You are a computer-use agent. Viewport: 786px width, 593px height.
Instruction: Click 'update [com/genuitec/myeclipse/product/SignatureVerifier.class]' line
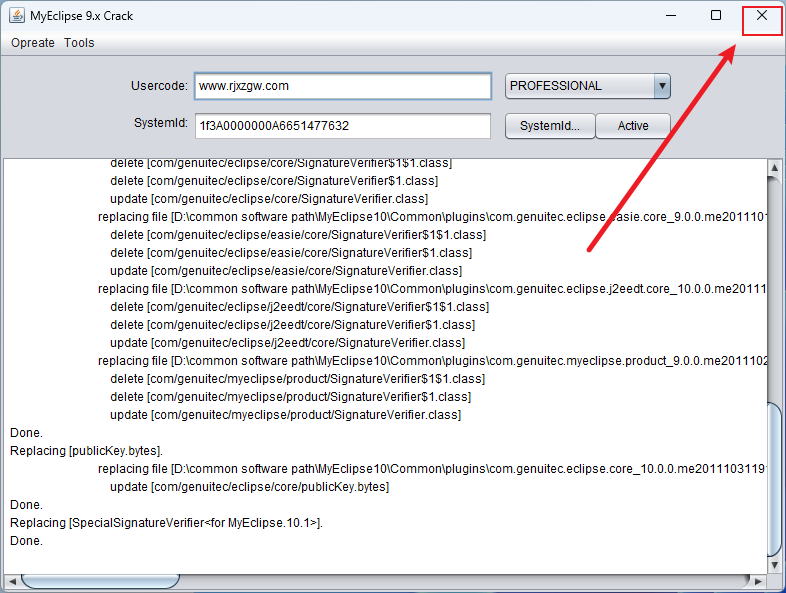pyautogui.click(x=286, y=415)
